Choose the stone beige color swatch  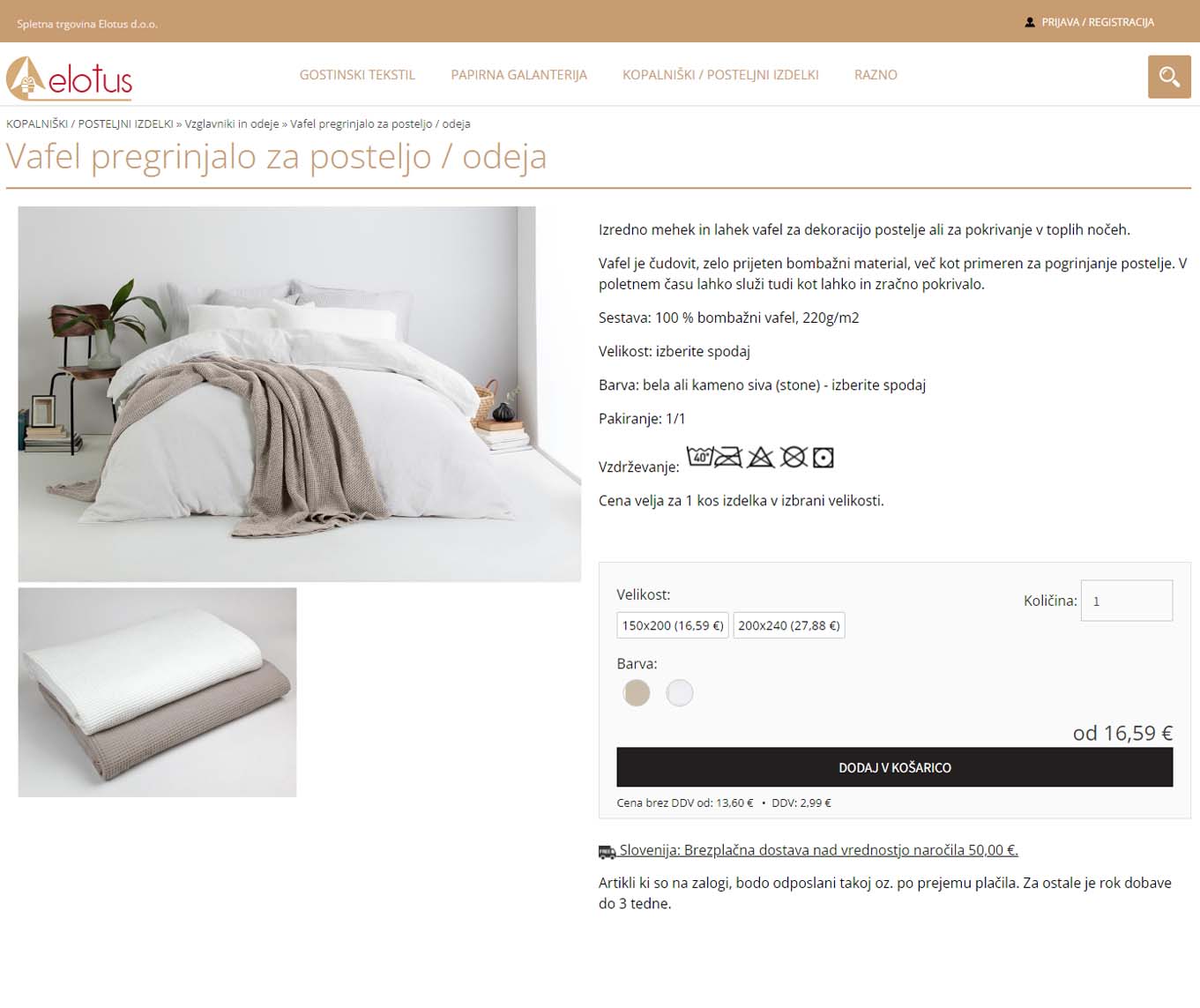(x=637, y=693)
